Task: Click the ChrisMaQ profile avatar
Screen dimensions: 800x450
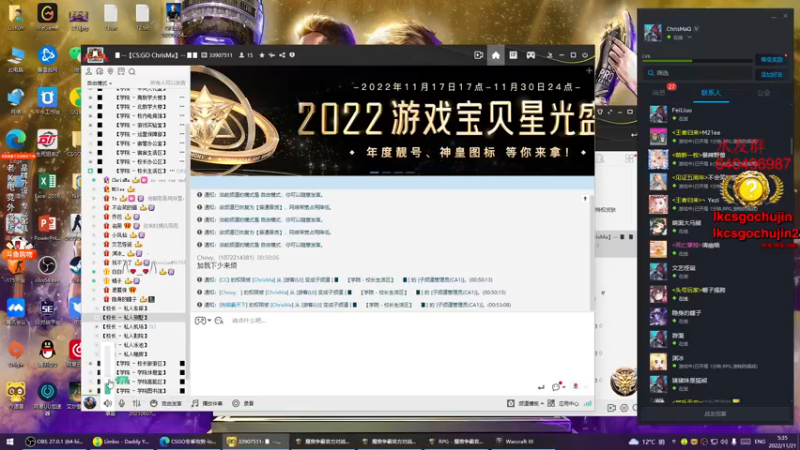Action: (653, 32)
